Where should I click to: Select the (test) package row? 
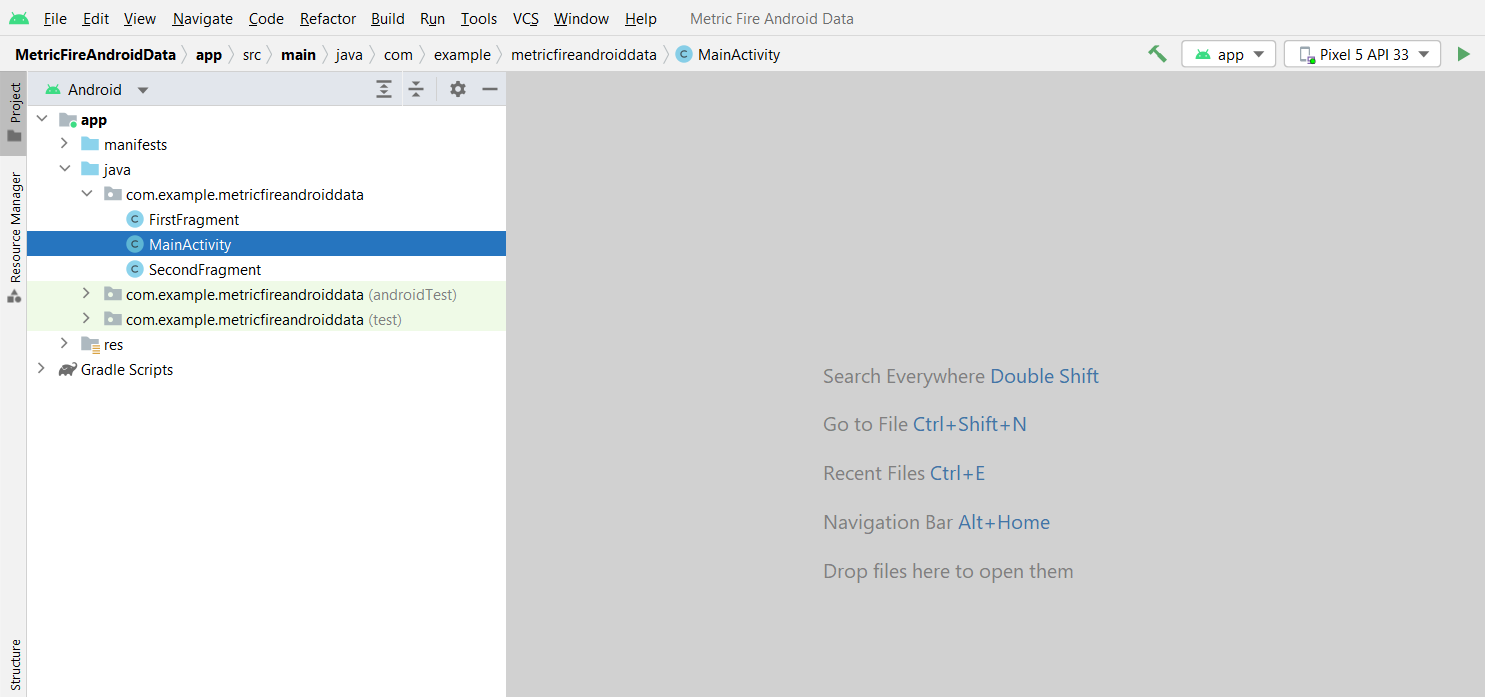click(x=266, y=319)
